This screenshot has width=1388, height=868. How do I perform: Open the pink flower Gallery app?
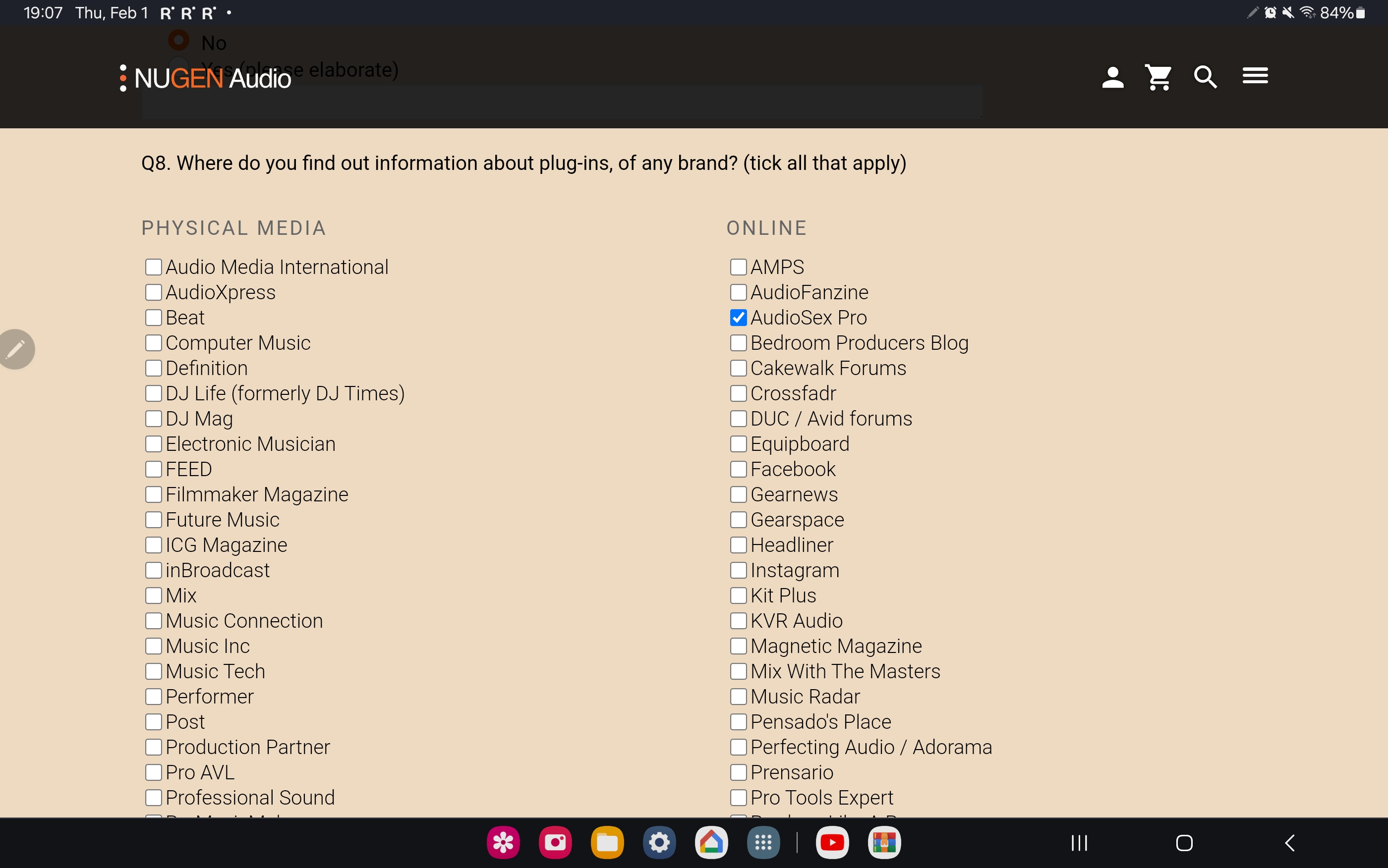point(503,843)
